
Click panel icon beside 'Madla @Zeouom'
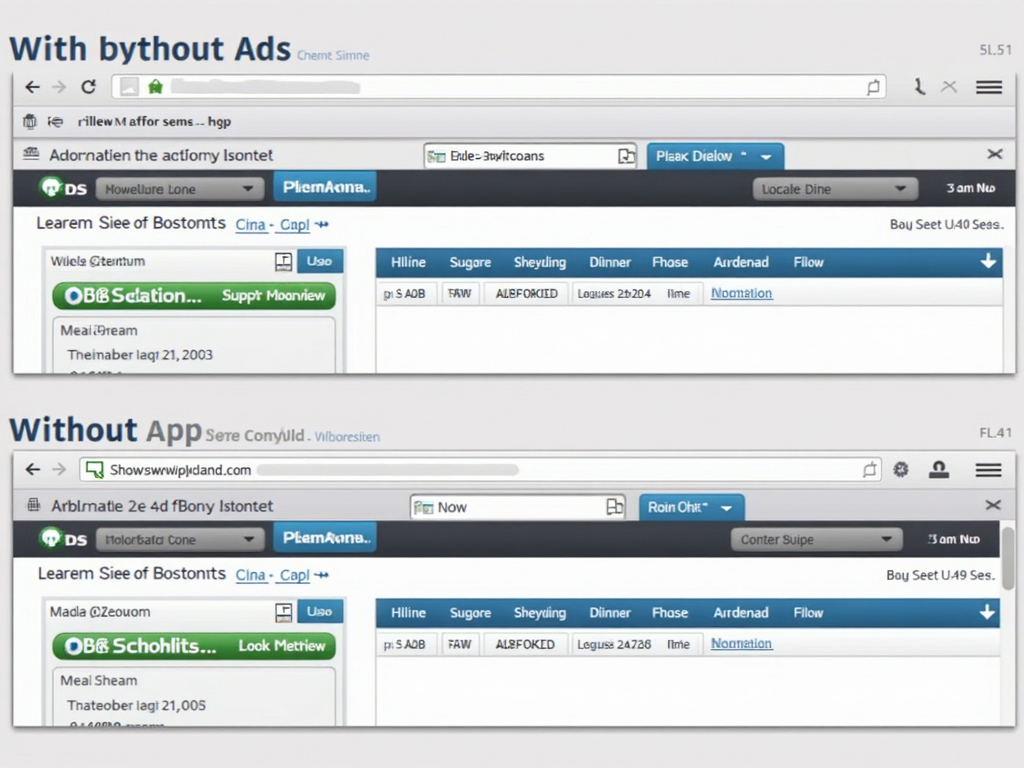click(283, 613)
